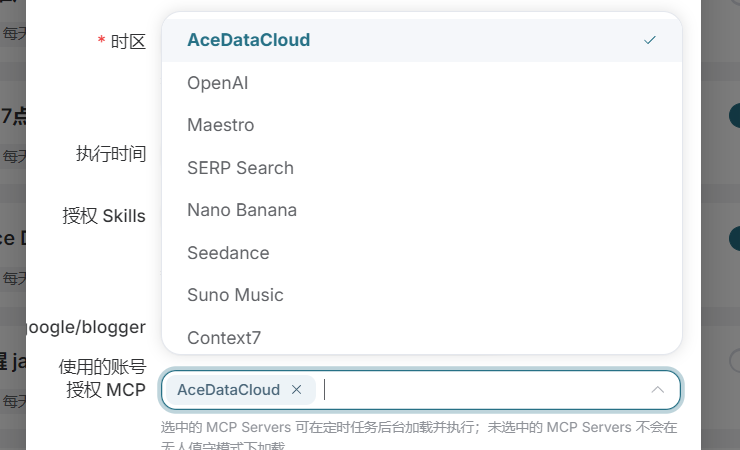The image size is (740, 450).
Task: Choose Seedance from the options
Action: pyautogui.click(x=421, y=253)
